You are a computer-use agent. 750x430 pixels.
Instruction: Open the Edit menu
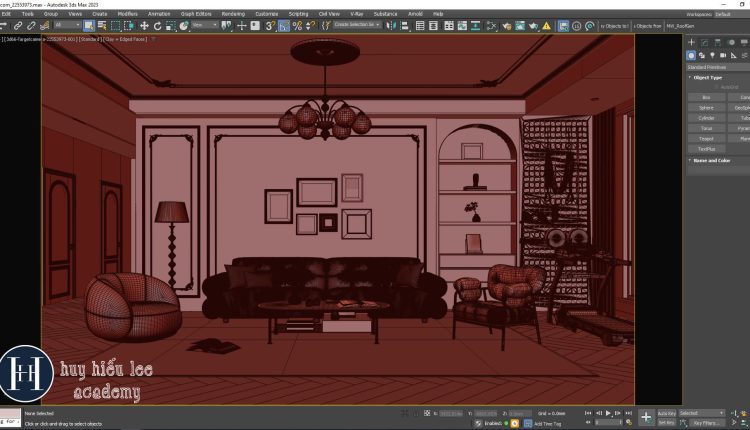coord(6,14)
